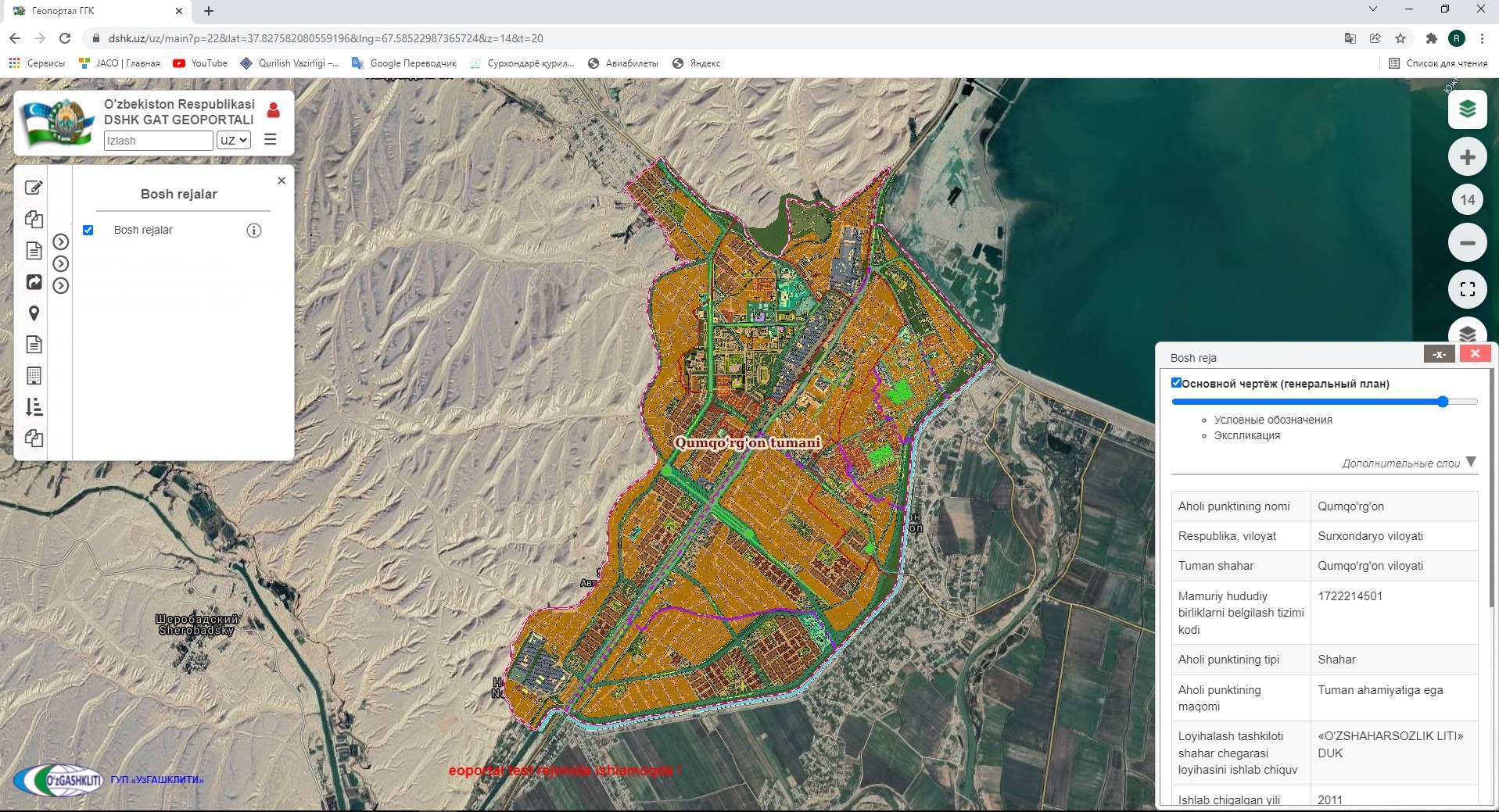Expand the second circled arrow in sidebar
Image resolution: width=1499 pixels, height=812 pixels.
point(61,264)
